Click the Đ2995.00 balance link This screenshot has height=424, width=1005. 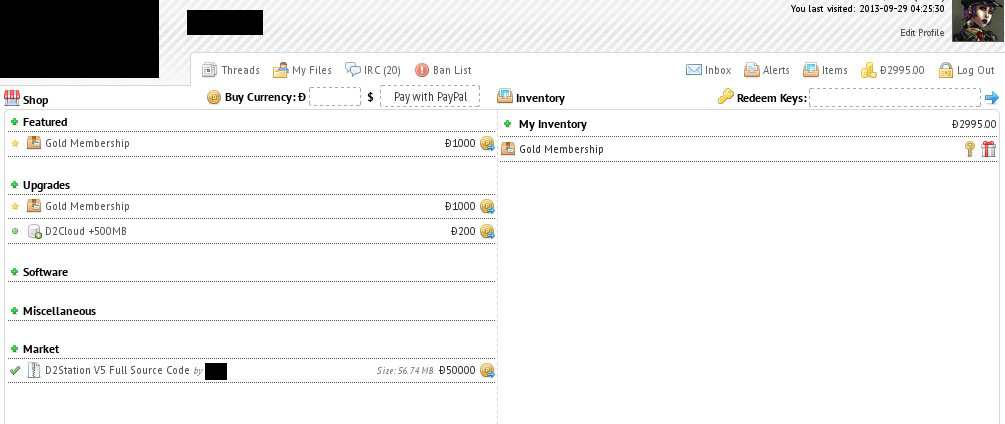pos(902,70)
